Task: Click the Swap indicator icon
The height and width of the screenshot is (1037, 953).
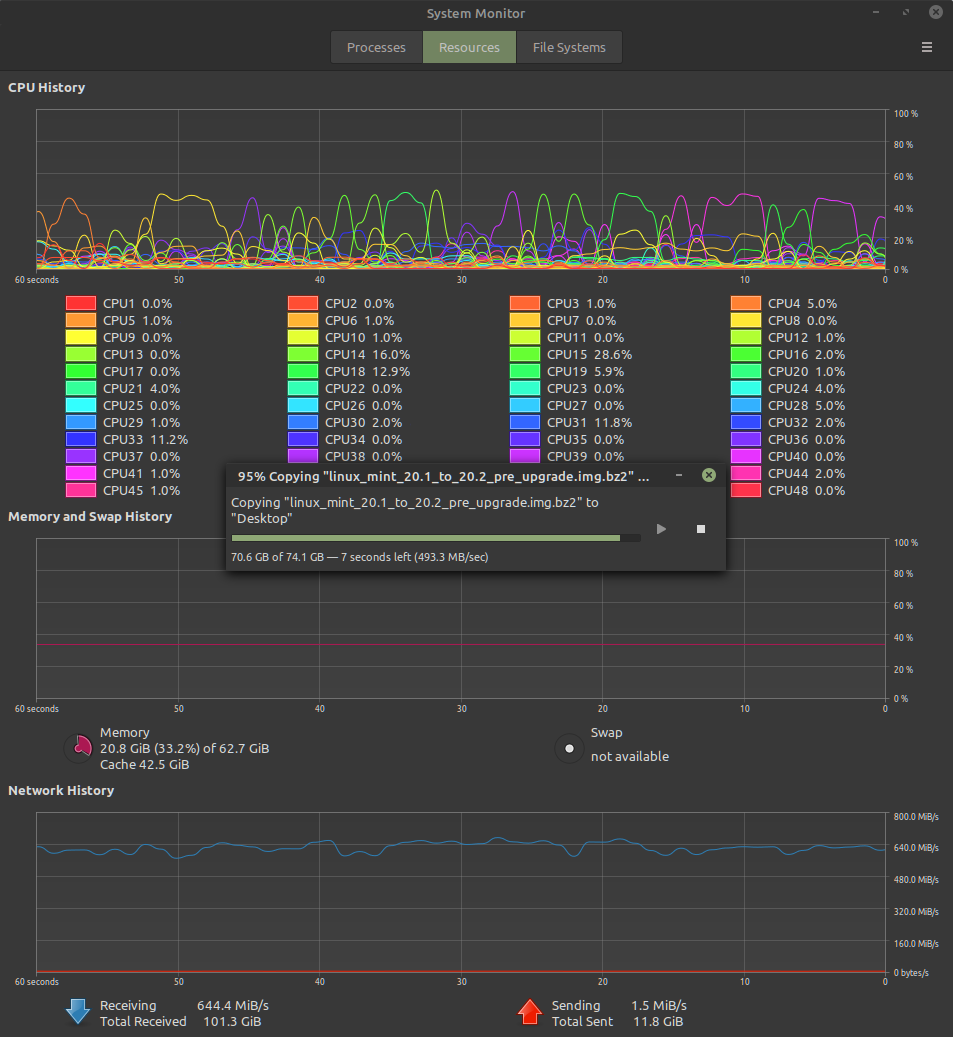Action: point(569,748)
